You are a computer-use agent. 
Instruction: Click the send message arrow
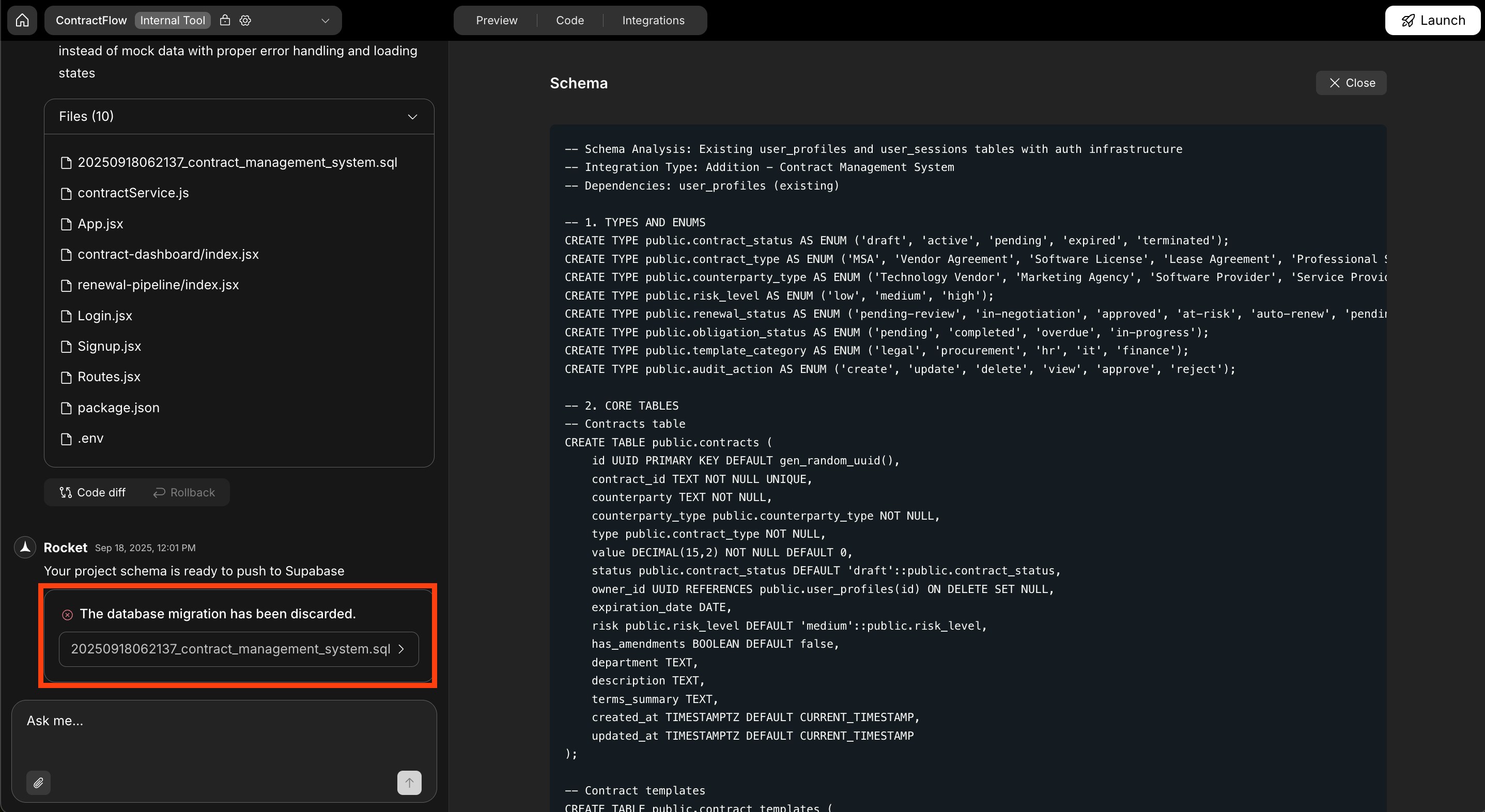click(x=409, y=783)
